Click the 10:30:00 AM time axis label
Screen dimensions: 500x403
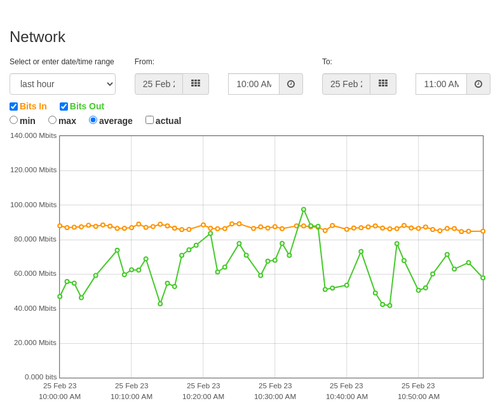point(275,397)
